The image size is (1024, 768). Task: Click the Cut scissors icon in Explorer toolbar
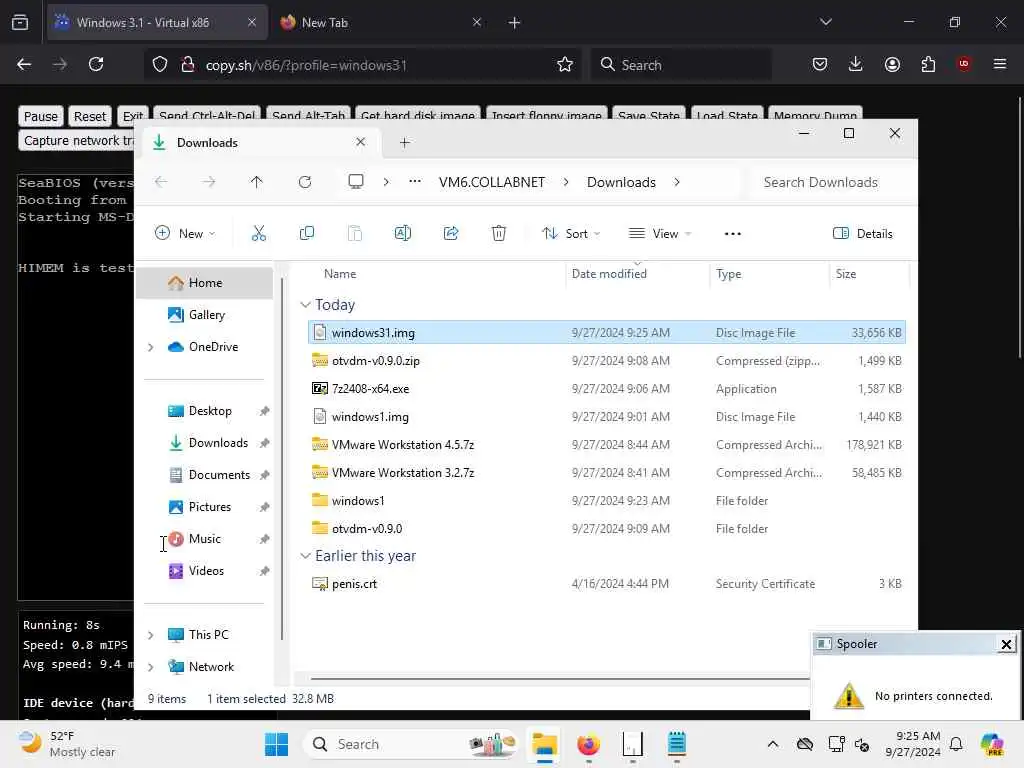(x=259, y=233)
